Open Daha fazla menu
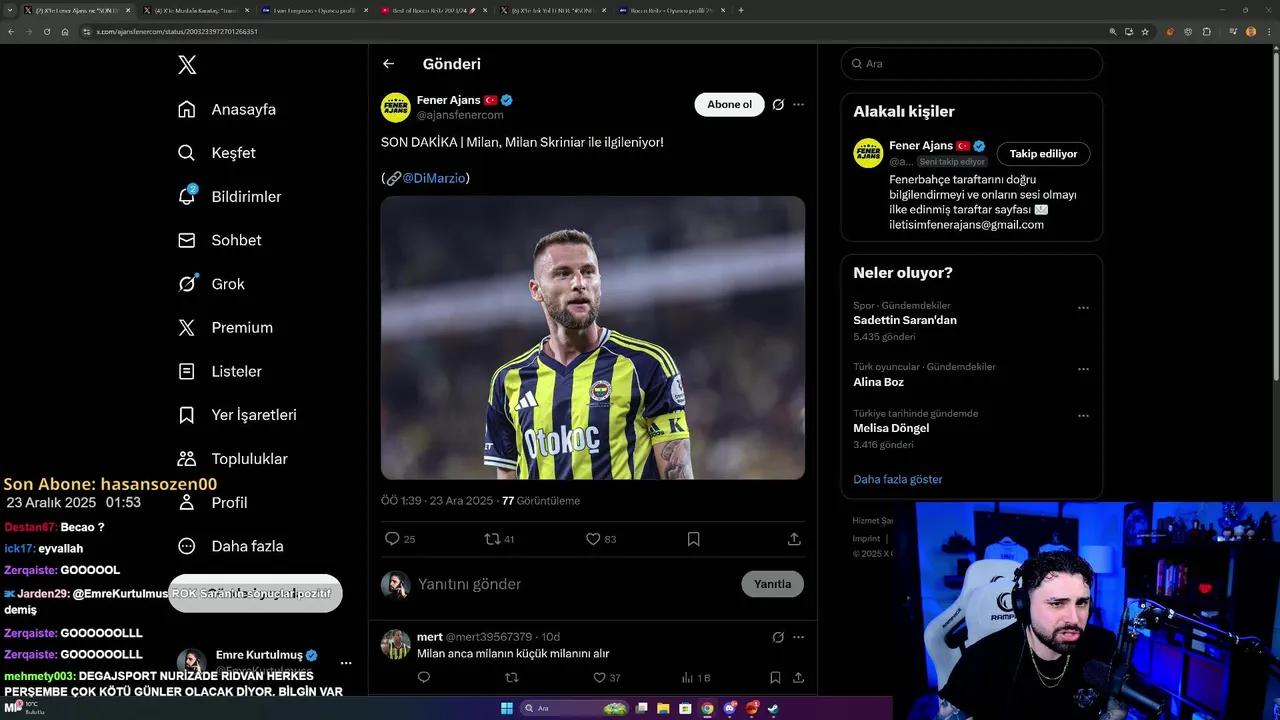The width and height of the screenshot is (1280, 720). tap(230, 546)
